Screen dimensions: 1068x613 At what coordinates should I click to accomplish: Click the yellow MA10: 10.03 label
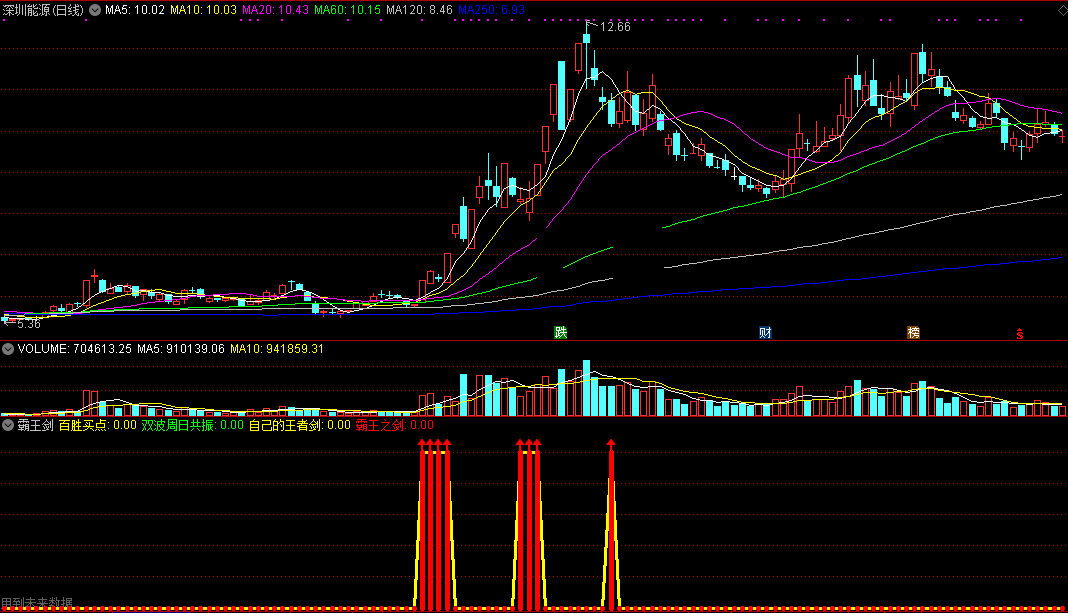pos(204,10)
